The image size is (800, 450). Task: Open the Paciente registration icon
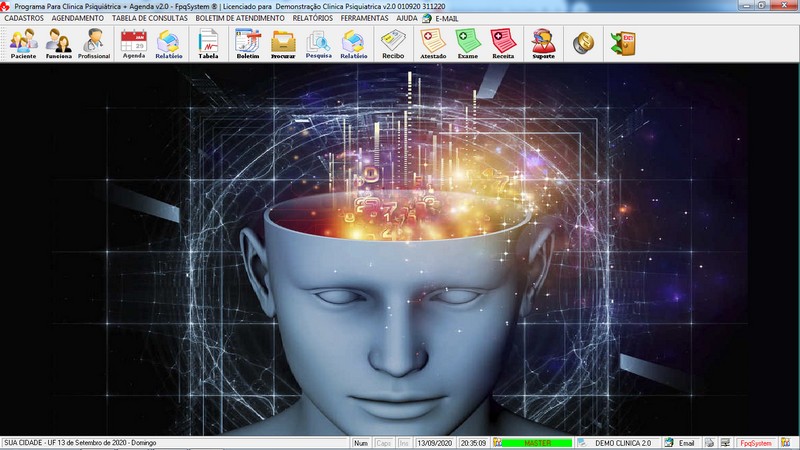23,43
